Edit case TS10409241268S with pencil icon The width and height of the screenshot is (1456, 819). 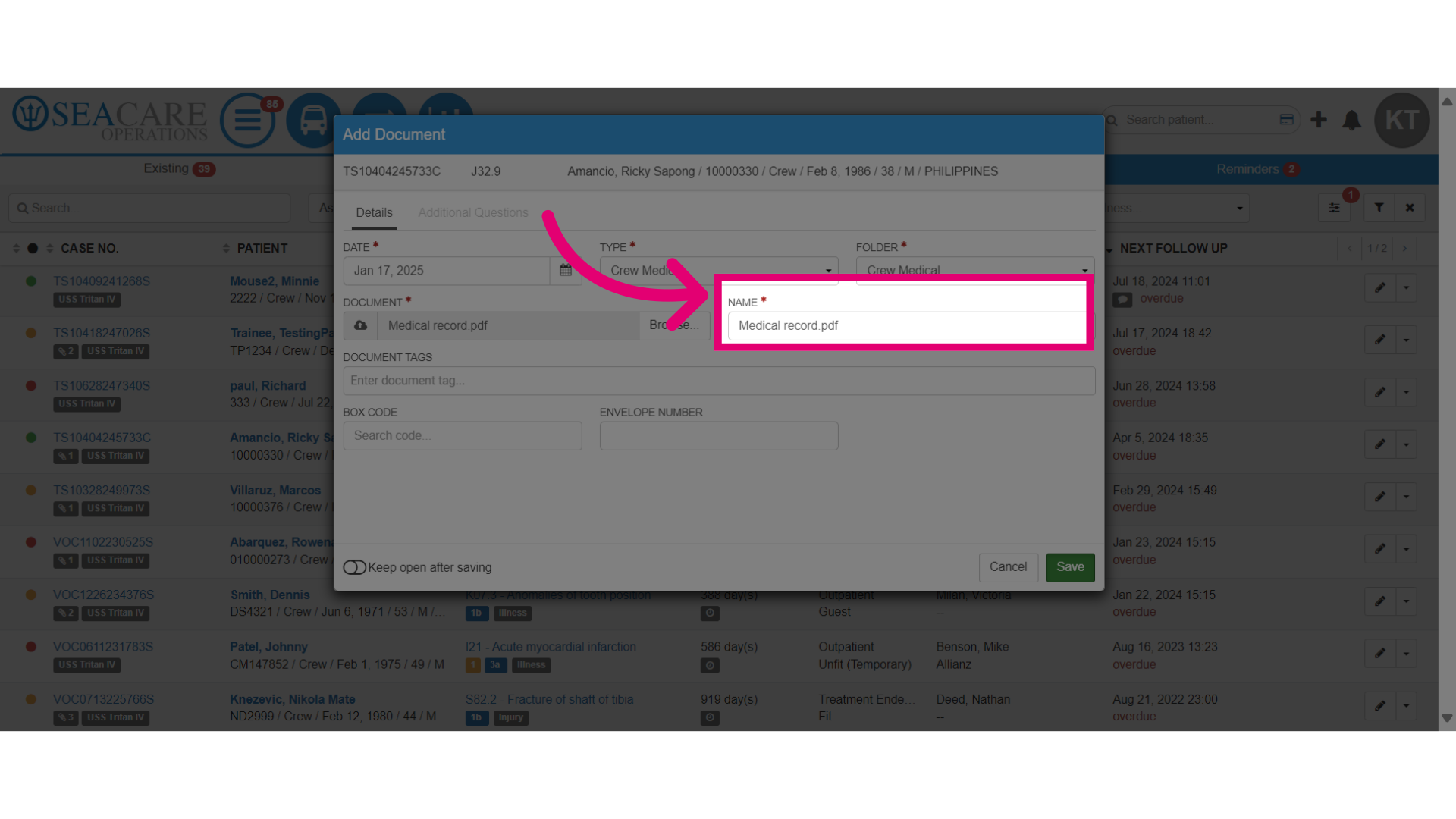pos(1380,287)
